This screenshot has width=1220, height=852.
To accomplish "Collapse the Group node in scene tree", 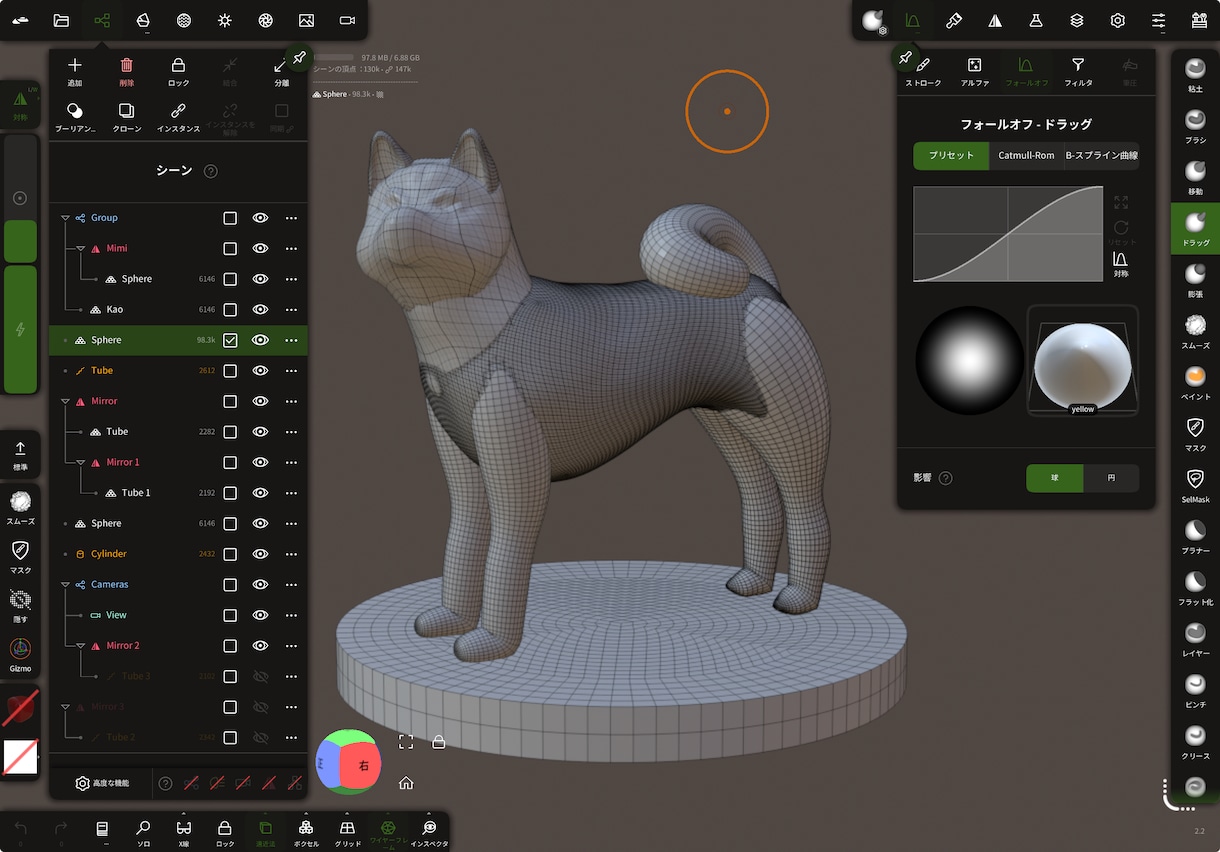I will tap(65, 218).
